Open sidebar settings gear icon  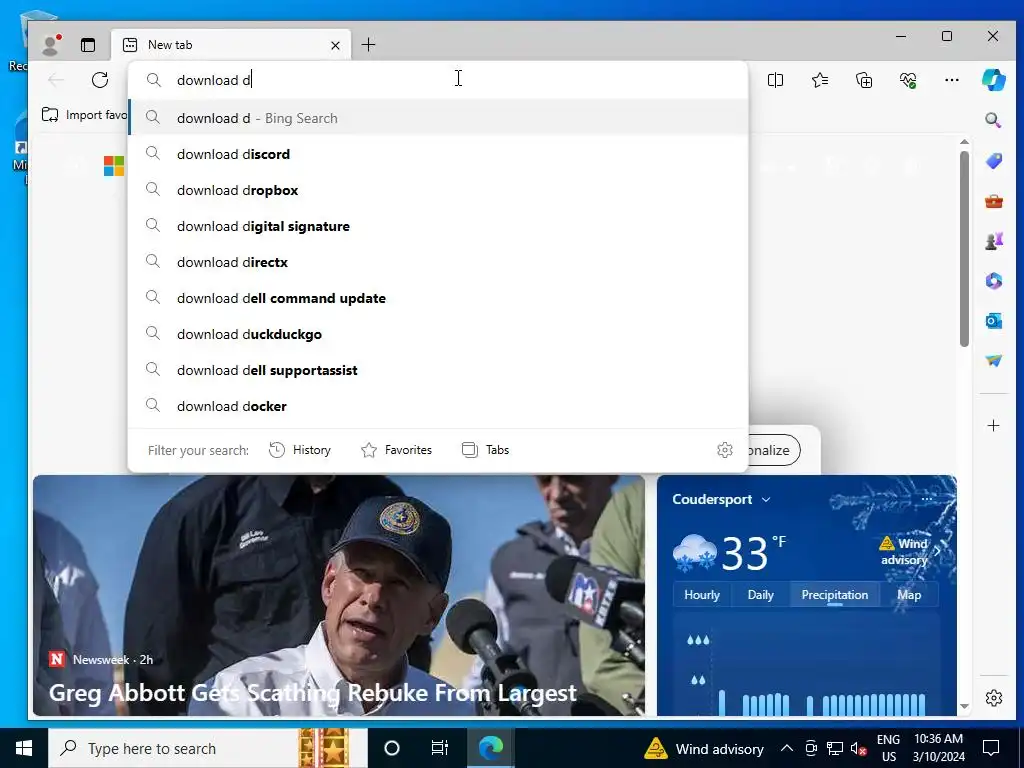click(993, 697)
